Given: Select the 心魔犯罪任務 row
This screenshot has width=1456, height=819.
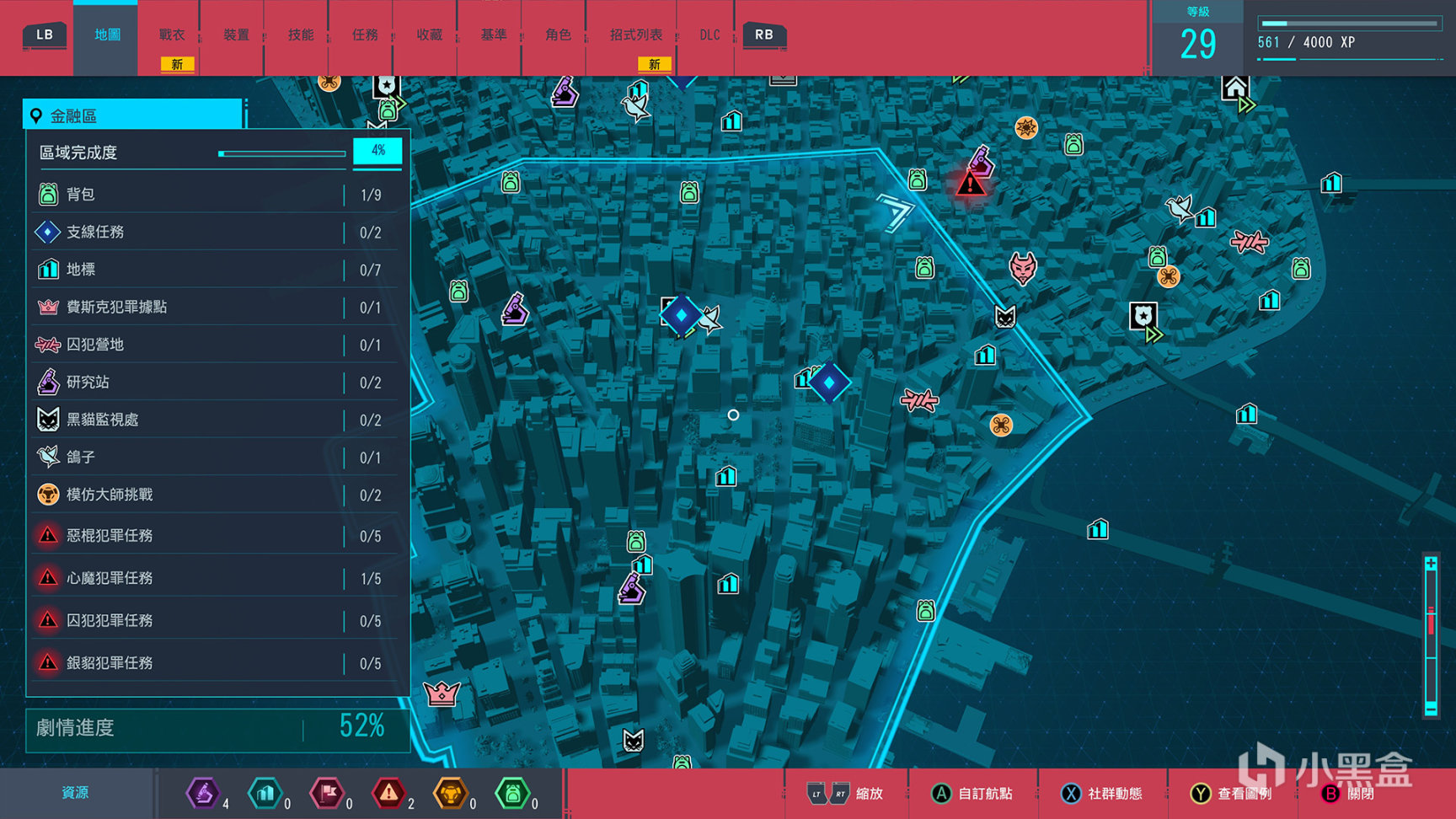Looking at the screenshot, I should [217, 578].
